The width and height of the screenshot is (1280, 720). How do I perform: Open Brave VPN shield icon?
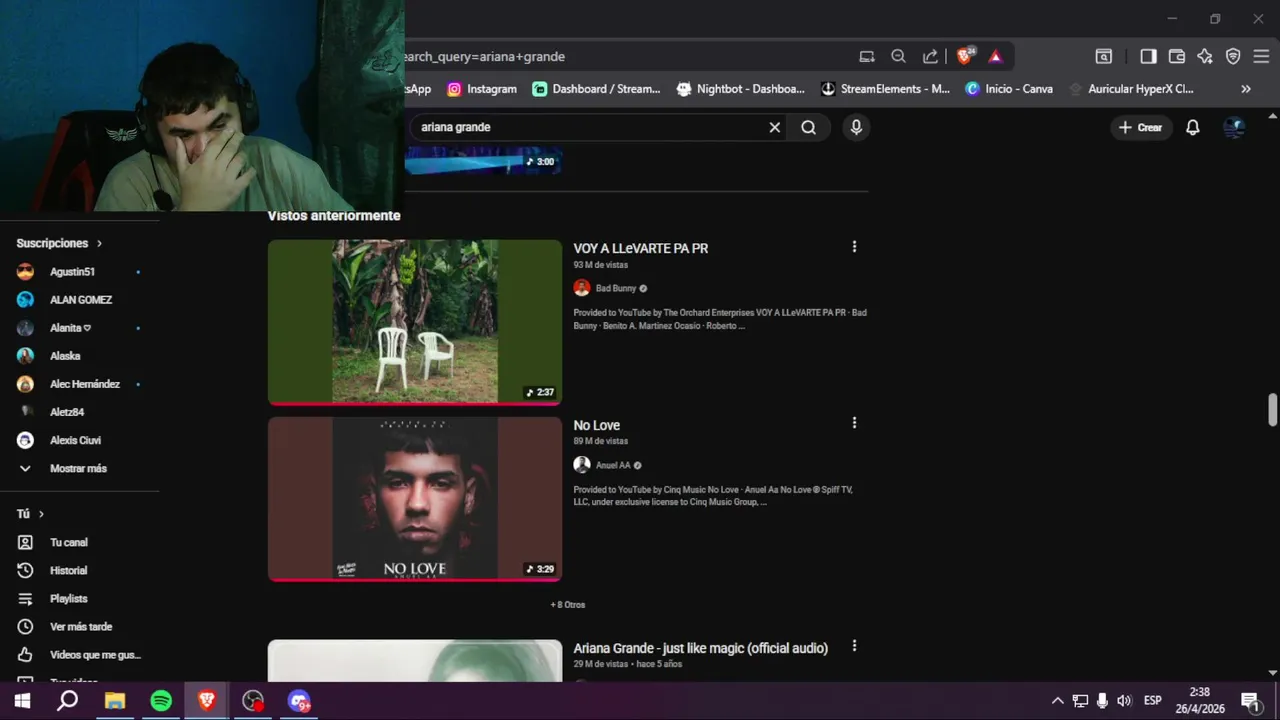tap(1233, 56)
